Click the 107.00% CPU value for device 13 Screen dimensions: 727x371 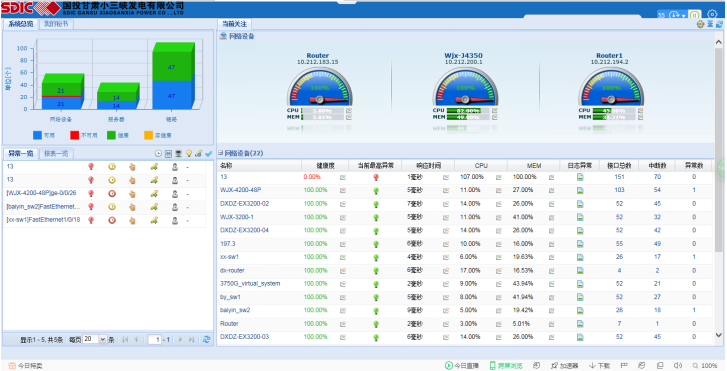pyautogui.click(x=472, y=177)
